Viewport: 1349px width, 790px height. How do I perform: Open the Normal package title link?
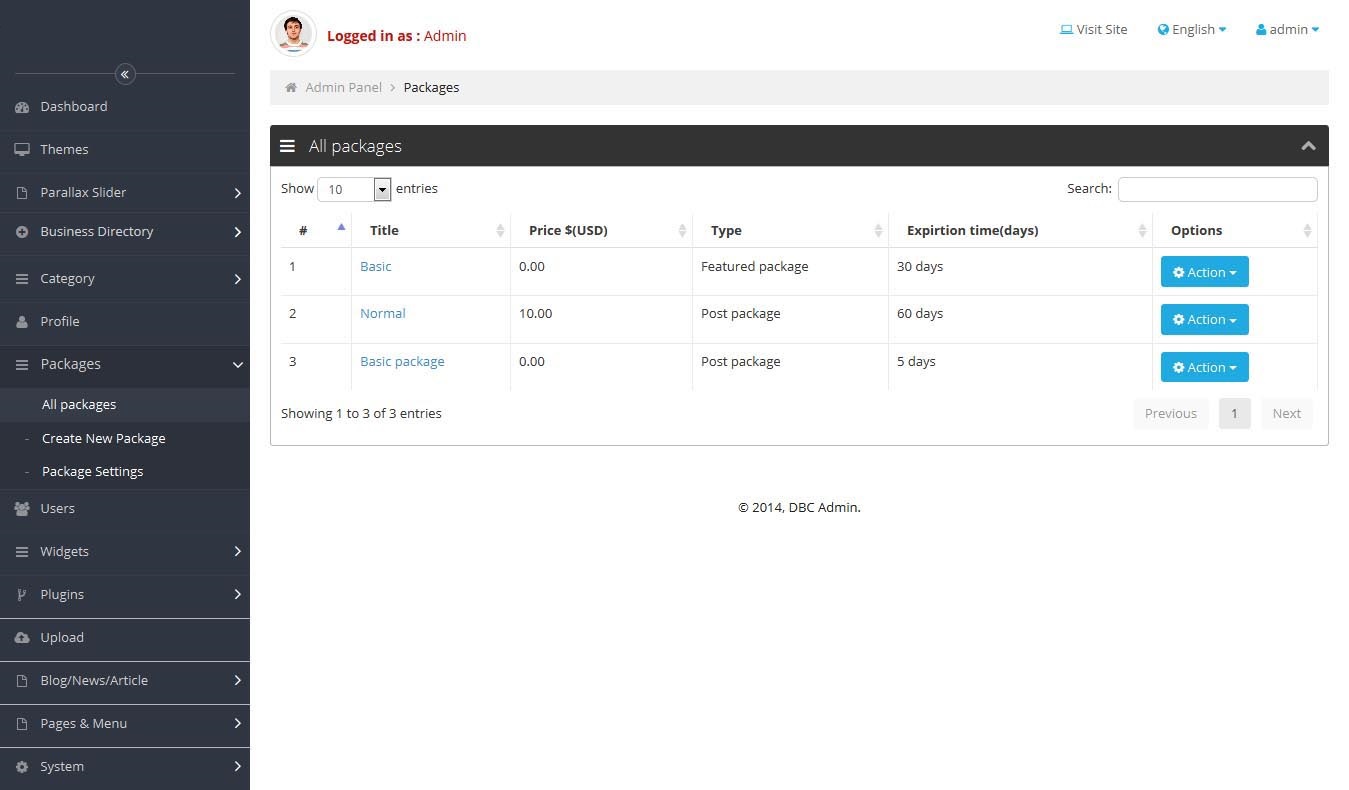pyautogui.click(x=383, y=314)
